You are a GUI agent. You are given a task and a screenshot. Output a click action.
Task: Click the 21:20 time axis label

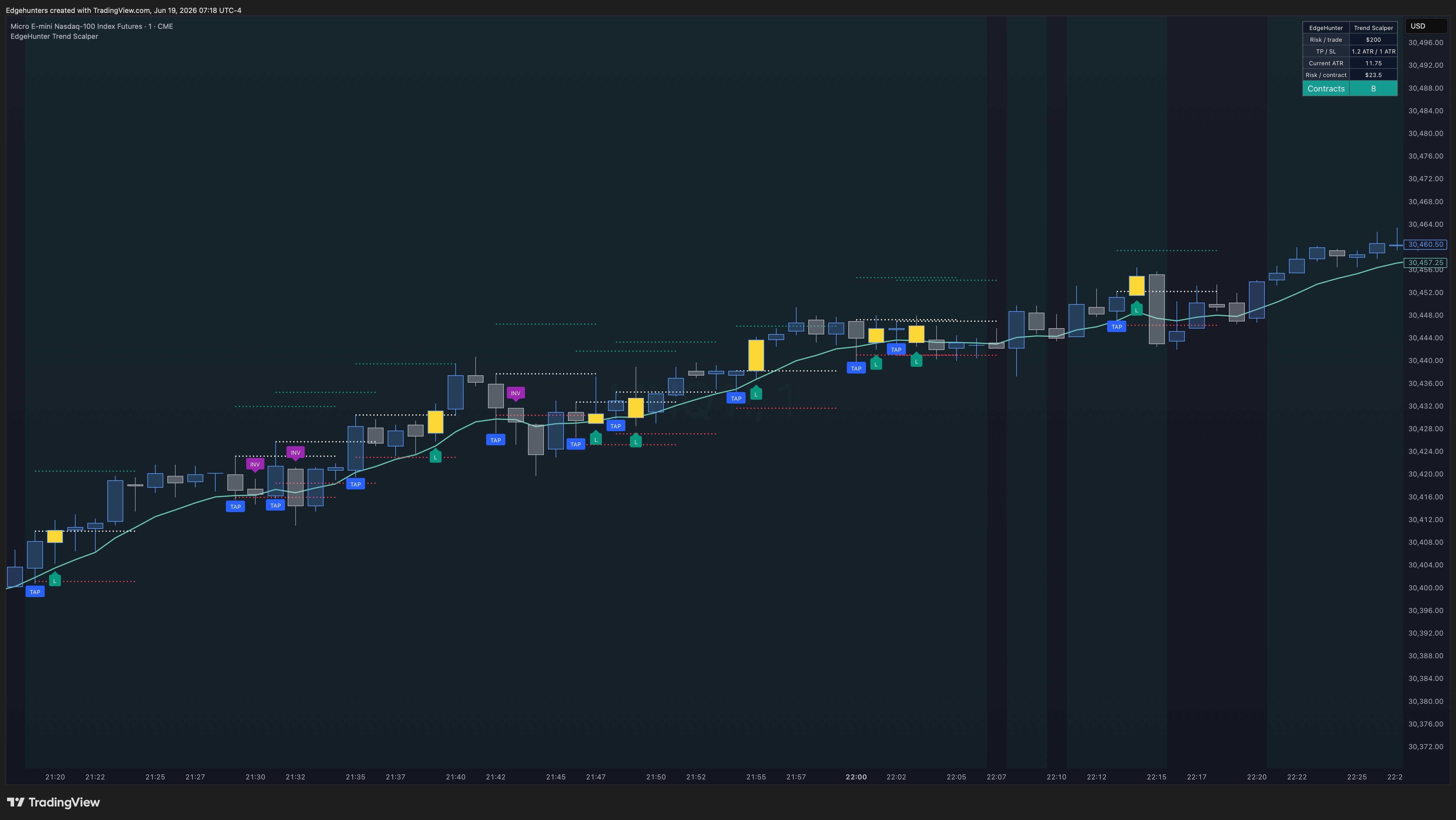click(55, 777)
